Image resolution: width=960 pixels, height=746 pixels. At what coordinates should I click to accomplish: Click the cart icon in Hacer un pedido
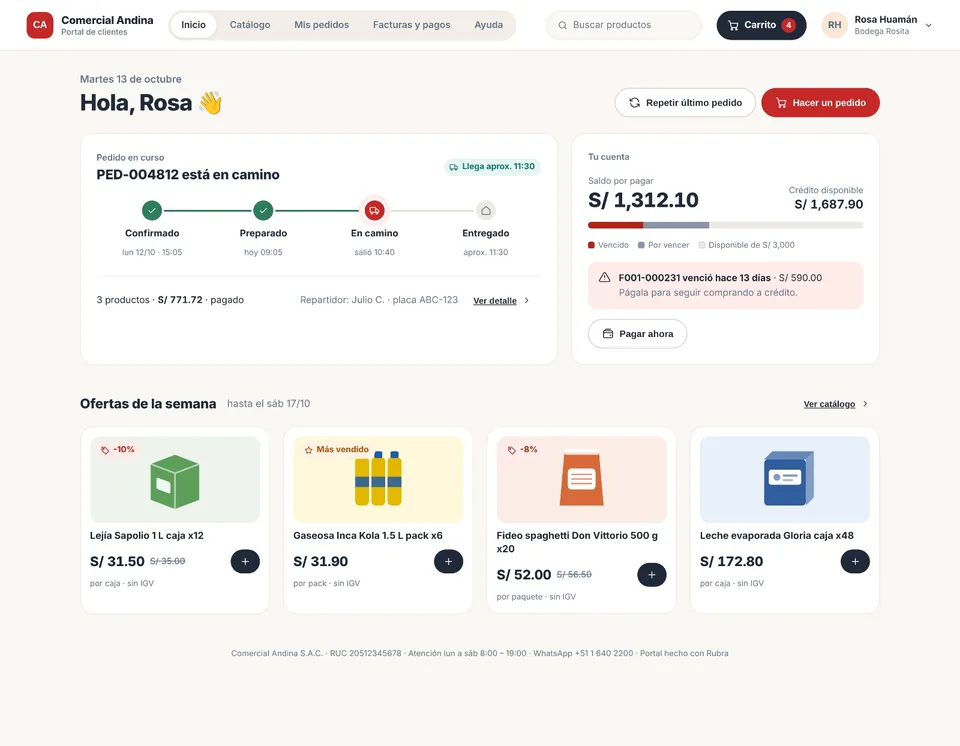pos(781,103)
